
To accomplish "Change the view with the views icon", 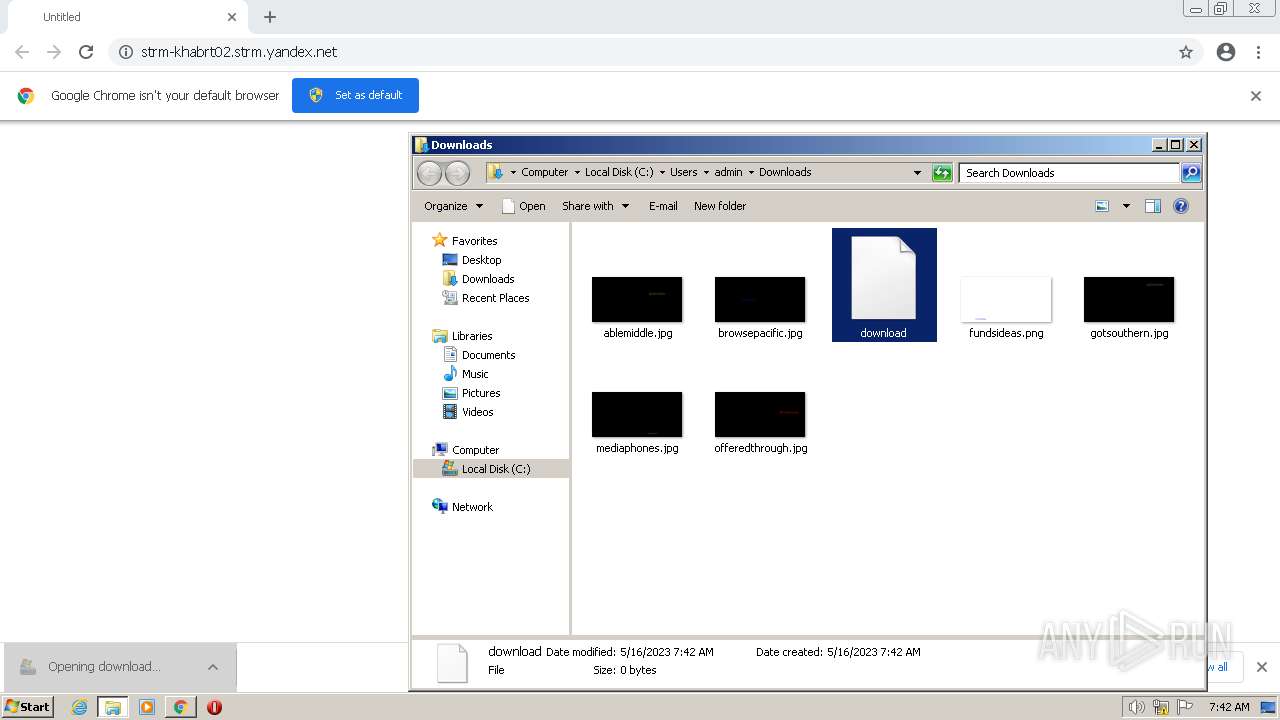I will tap(1102, 206).
